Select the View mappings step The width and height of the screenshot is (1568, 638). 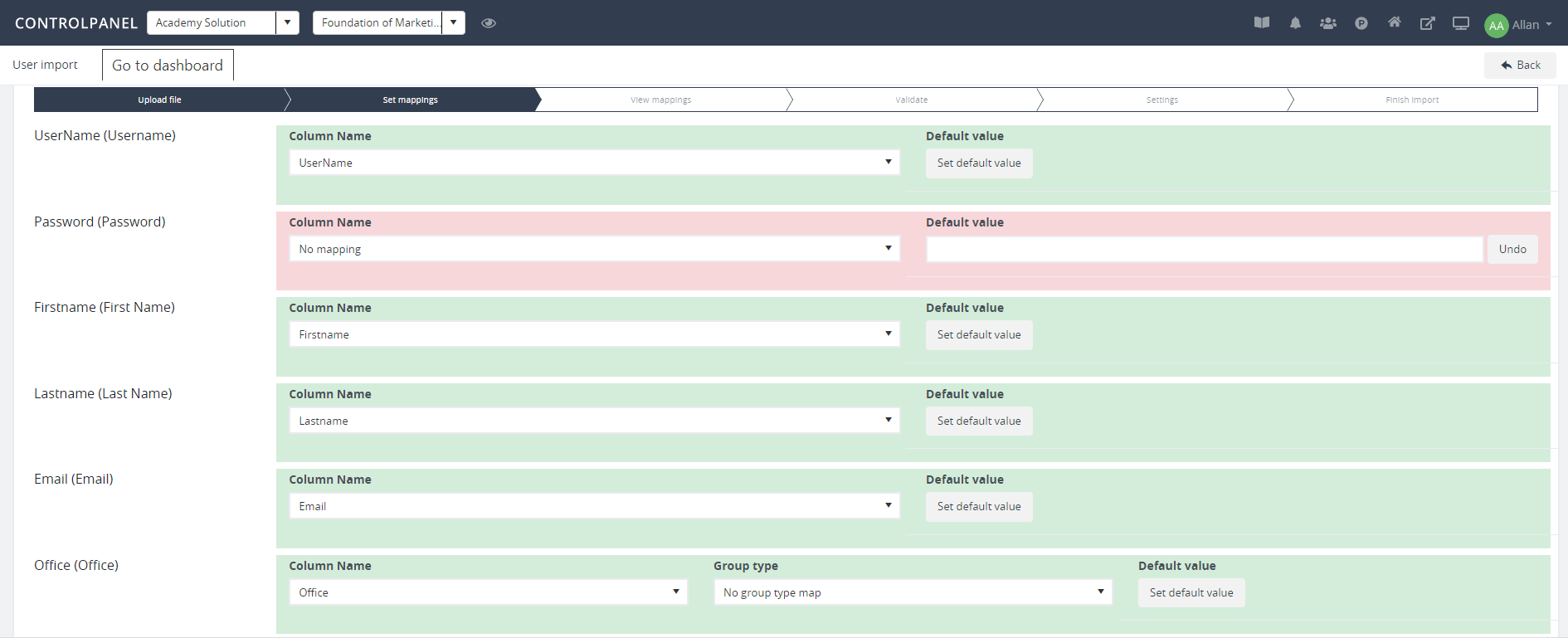tap(661, 100)
